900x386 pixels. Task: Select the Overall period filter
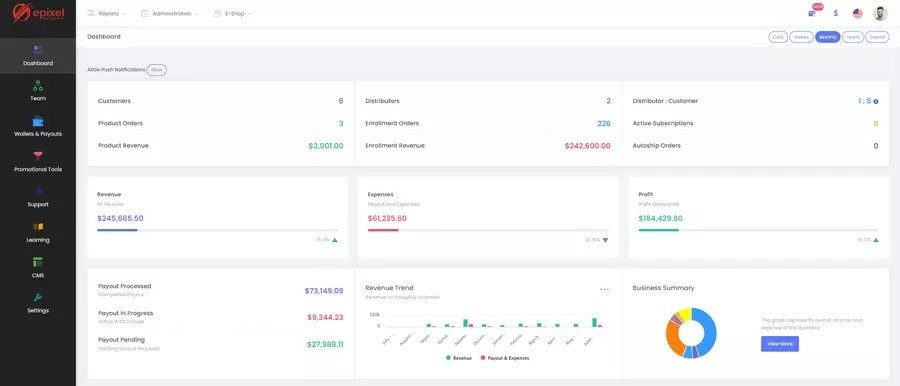point(877,37)
